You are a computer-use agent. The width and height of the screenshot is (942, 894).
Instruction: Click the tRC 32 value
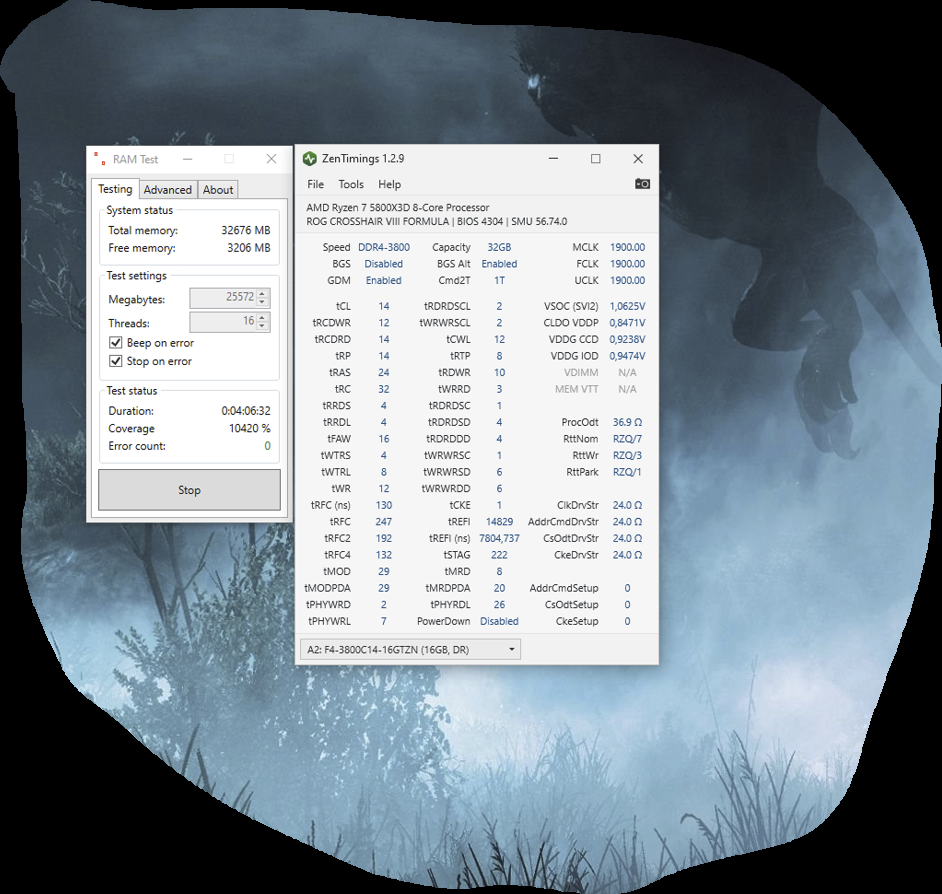pyautogui.click(x=384, y=389)
